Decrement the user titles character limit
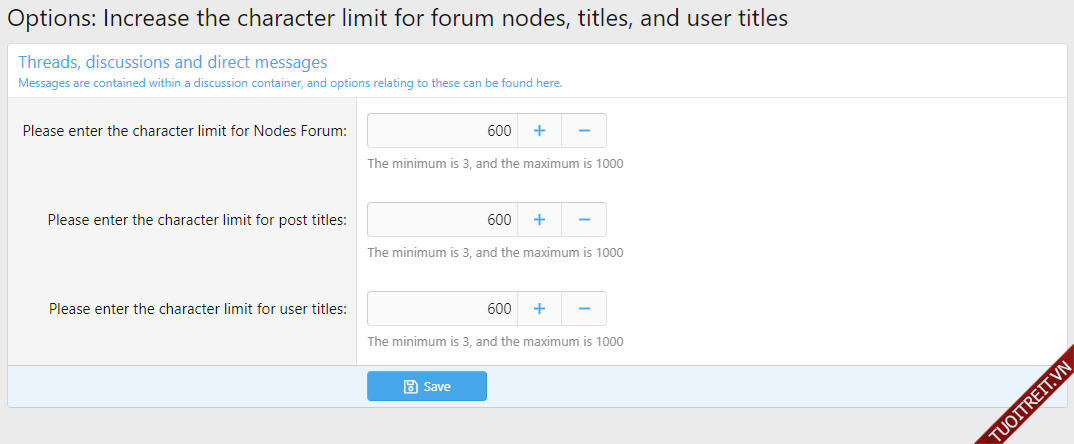Viewport: 1074px width, 444px height. point(584,309)
